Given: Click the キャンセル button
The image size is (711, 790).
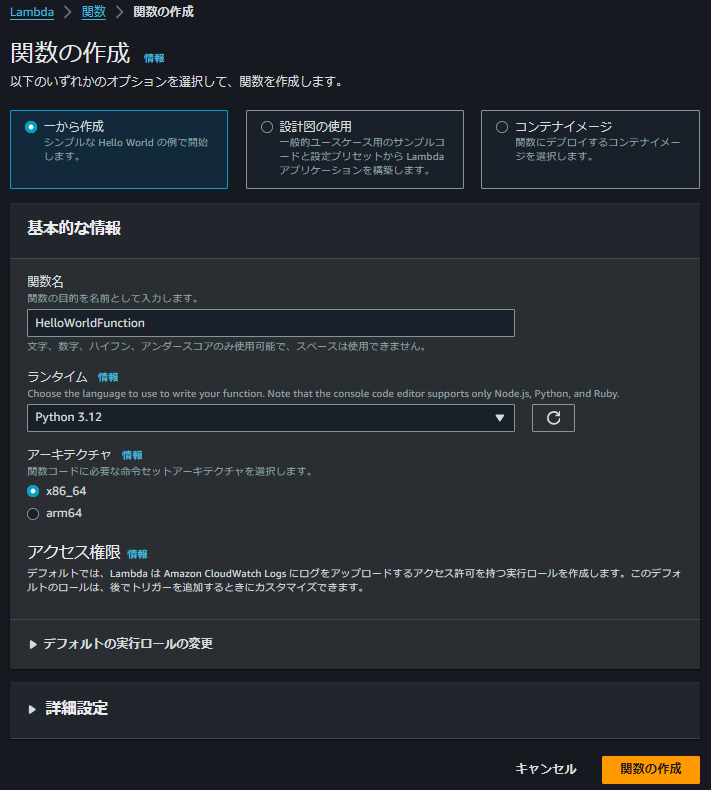Looking at the screenshot, I should tap(546, 769).
